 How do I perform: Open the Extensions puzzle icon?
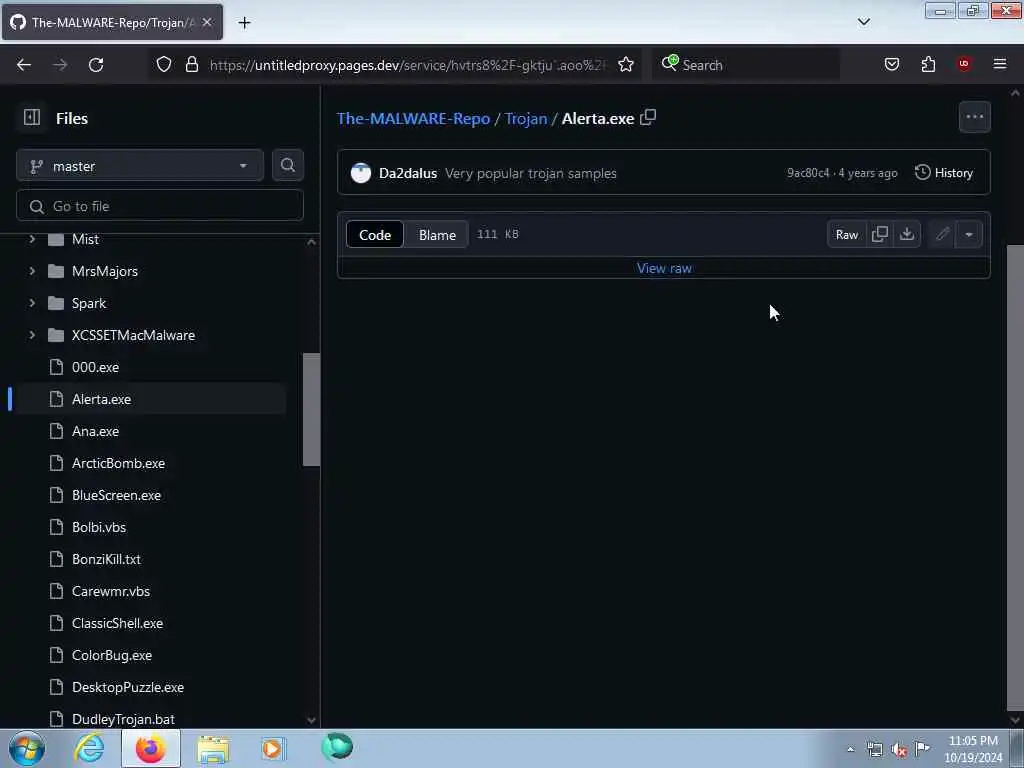click(x=928, y=65)
